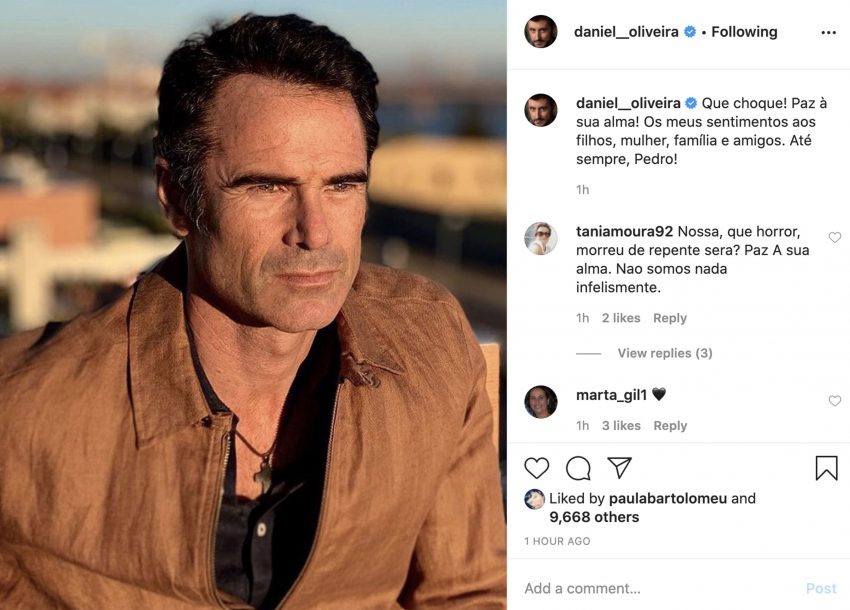Open the comment speech bubble icon
The width and height of the screenshot is (850, 610).
[x=578, y=468]
